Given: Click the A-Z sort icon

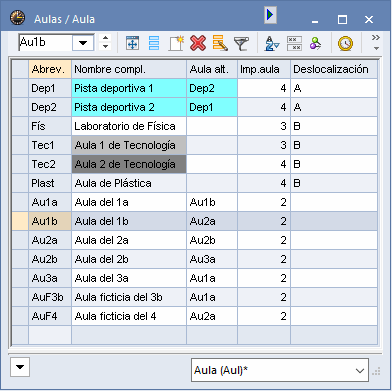Looking at the screenshot, I should click(272, 43).
